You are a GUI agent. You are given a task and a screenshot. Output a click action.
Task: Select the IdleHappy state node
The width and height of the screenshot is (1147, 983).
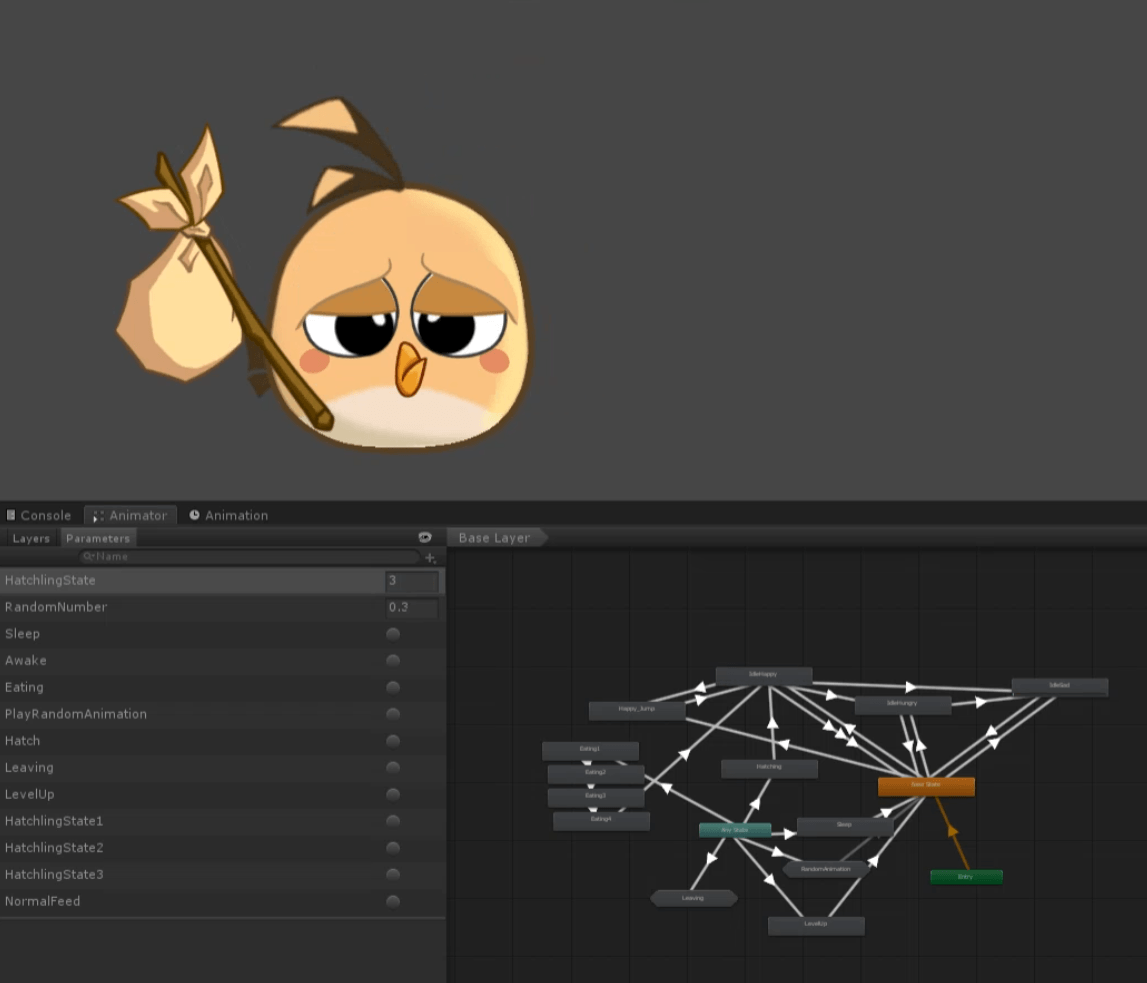(762, 674)
